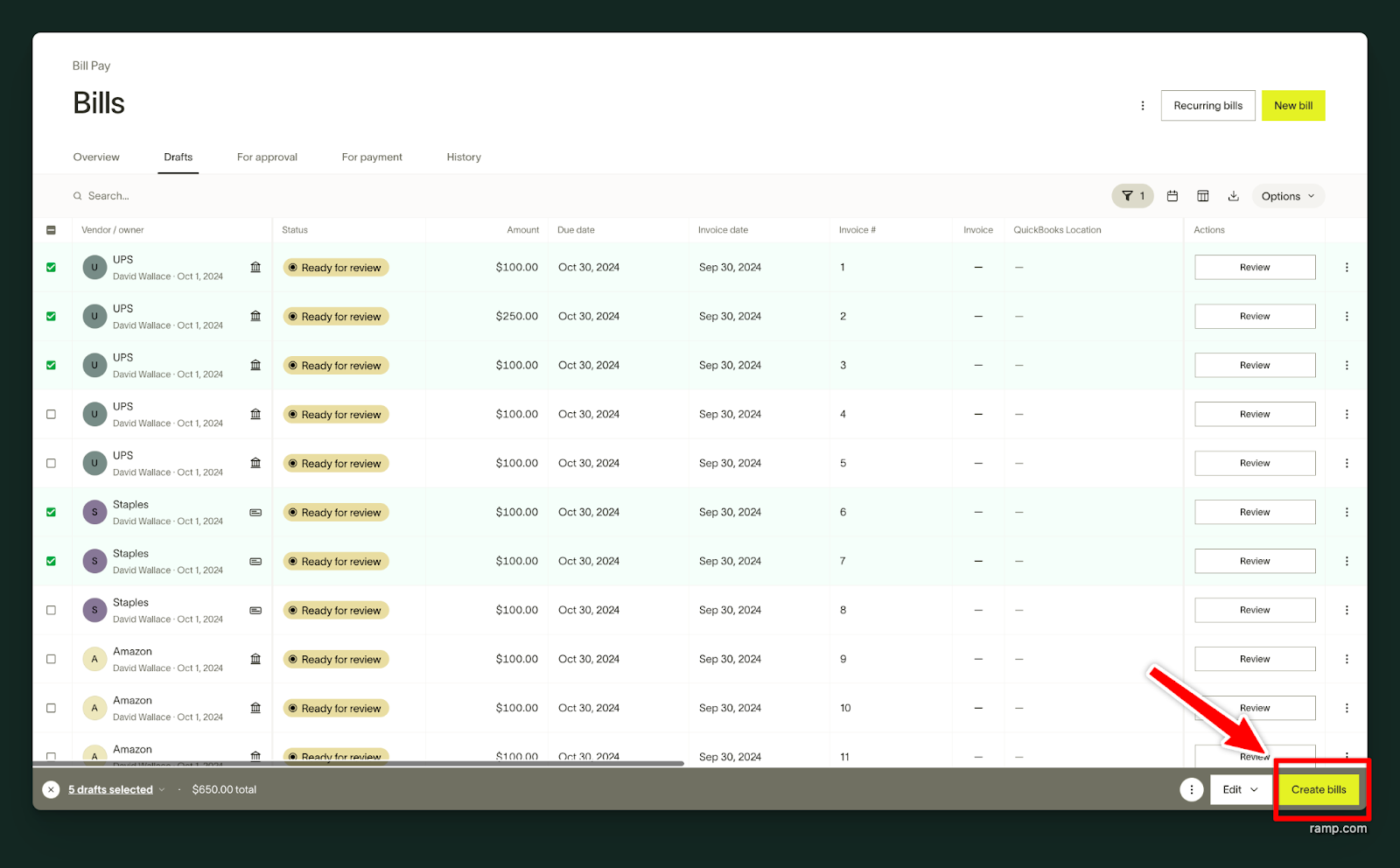Image resolution: width=1400 pixels, height=868 pixels.
Task: Open the For approval tab
Action: click(x=267, y=157)
